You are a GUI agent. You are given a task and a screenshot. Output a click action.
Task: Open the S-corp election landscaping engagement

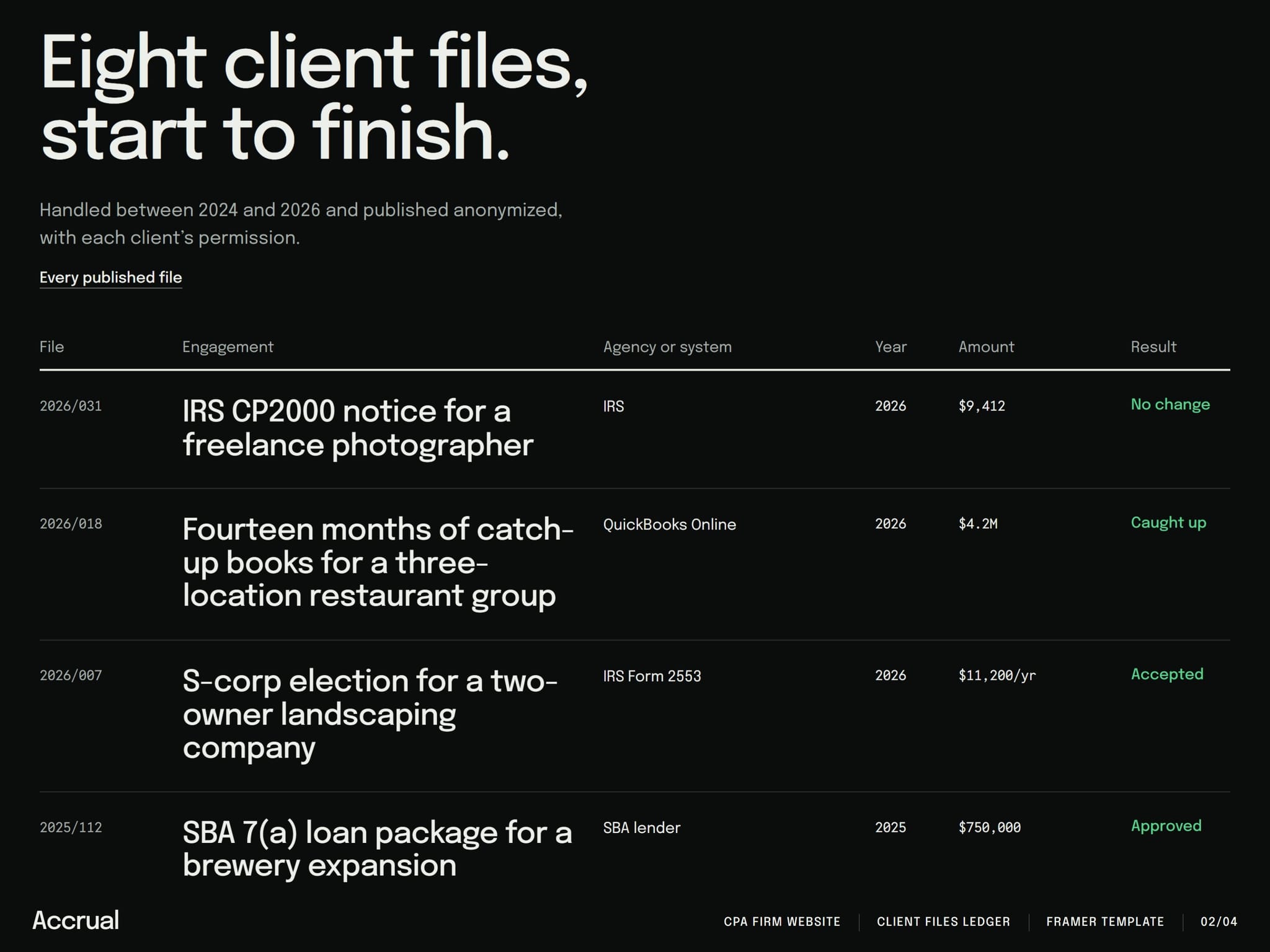click(x=370, y=714)
